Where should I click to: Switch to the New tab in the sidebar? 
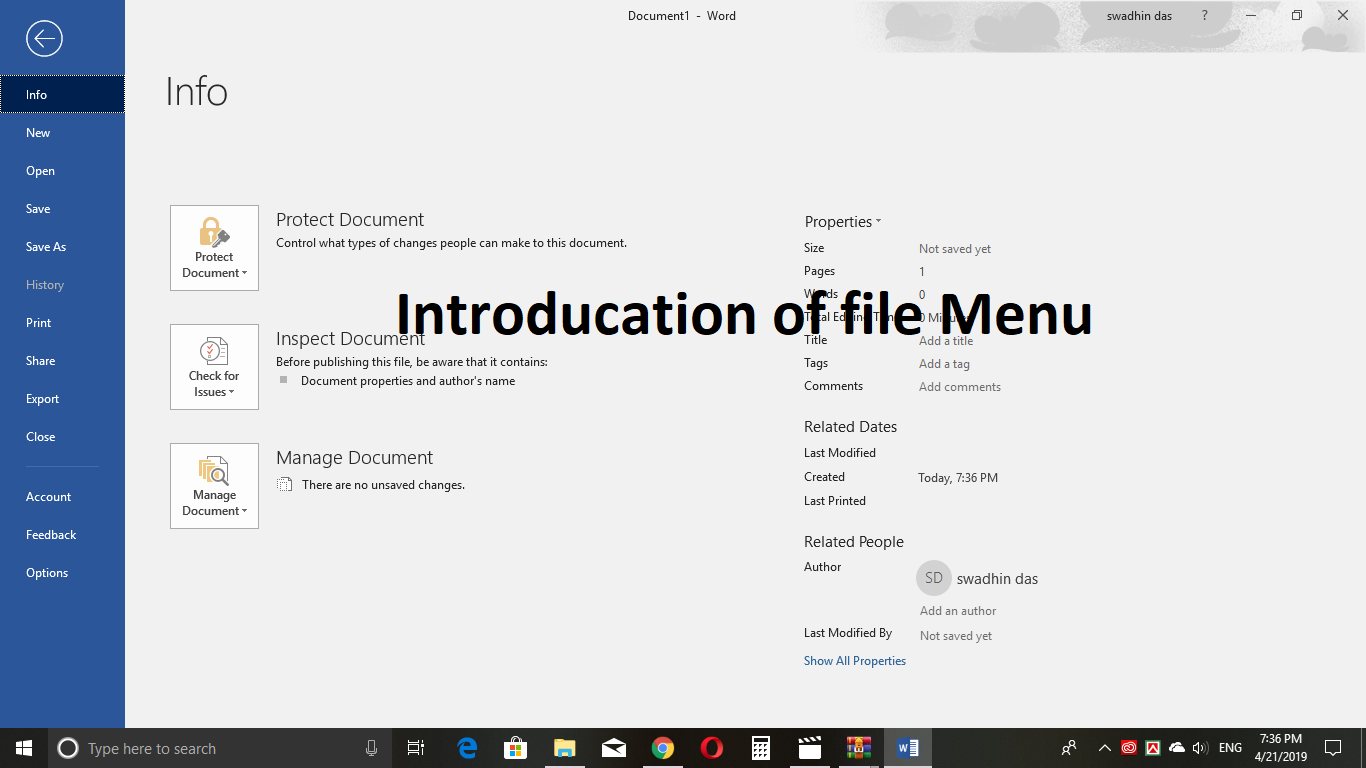[37, 132]
